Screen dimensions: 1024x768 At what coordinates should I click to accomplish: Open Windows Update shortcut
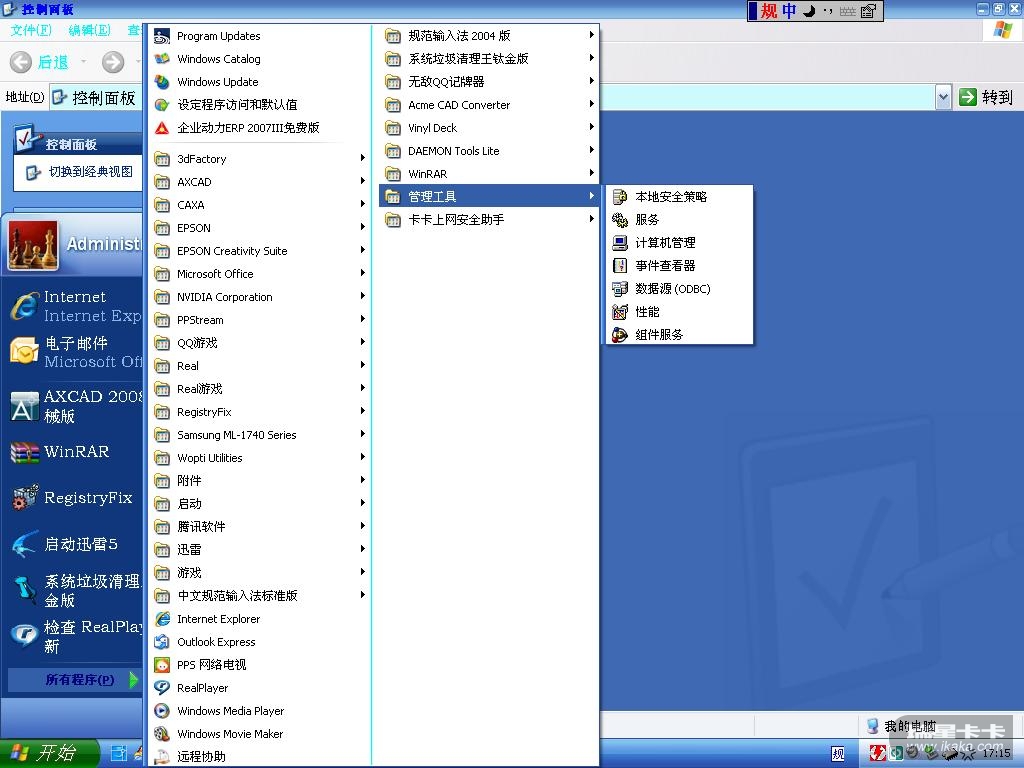pyautogui.click(x=217, y=82)
